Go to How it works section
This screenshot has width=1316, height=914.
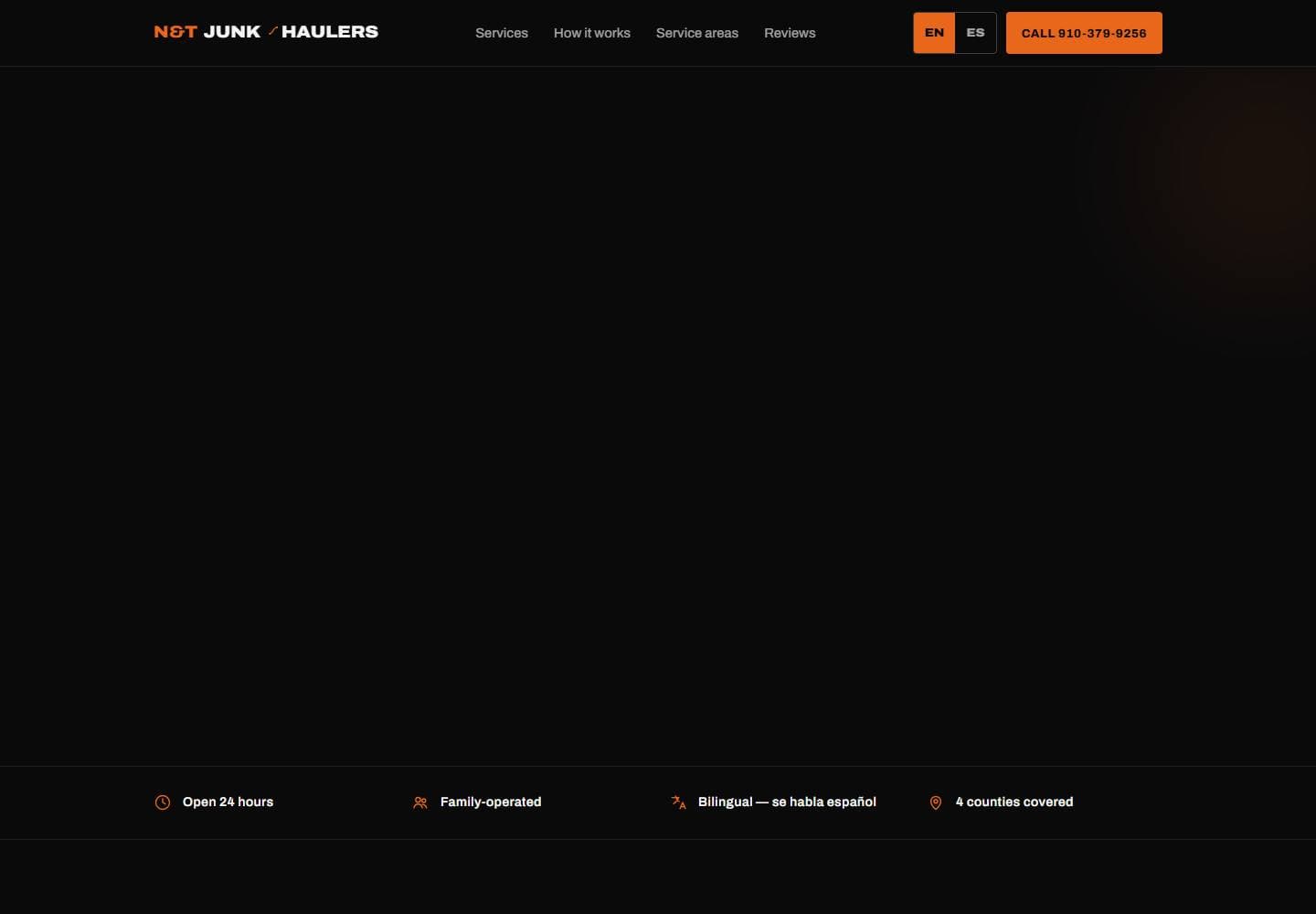[592, 33]
